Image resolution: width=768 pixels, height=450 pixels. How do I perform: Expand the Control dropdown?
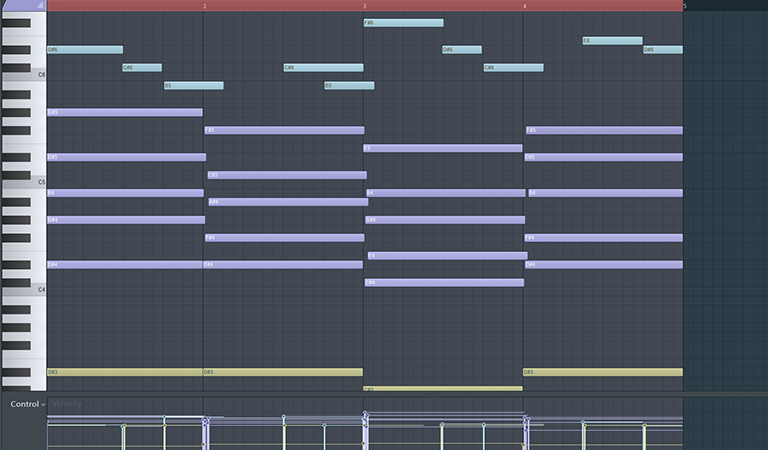coord(26,404)
